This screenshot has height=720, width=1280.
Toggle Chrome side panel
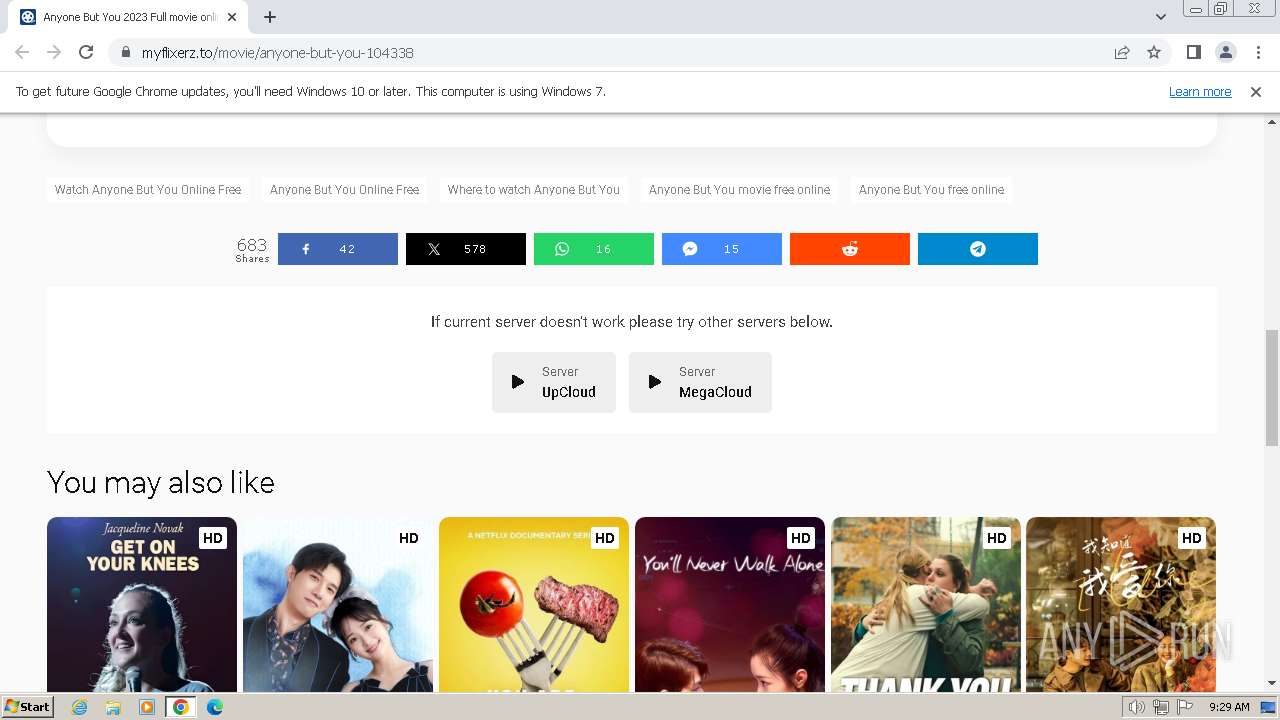(x=1193, y=52)
